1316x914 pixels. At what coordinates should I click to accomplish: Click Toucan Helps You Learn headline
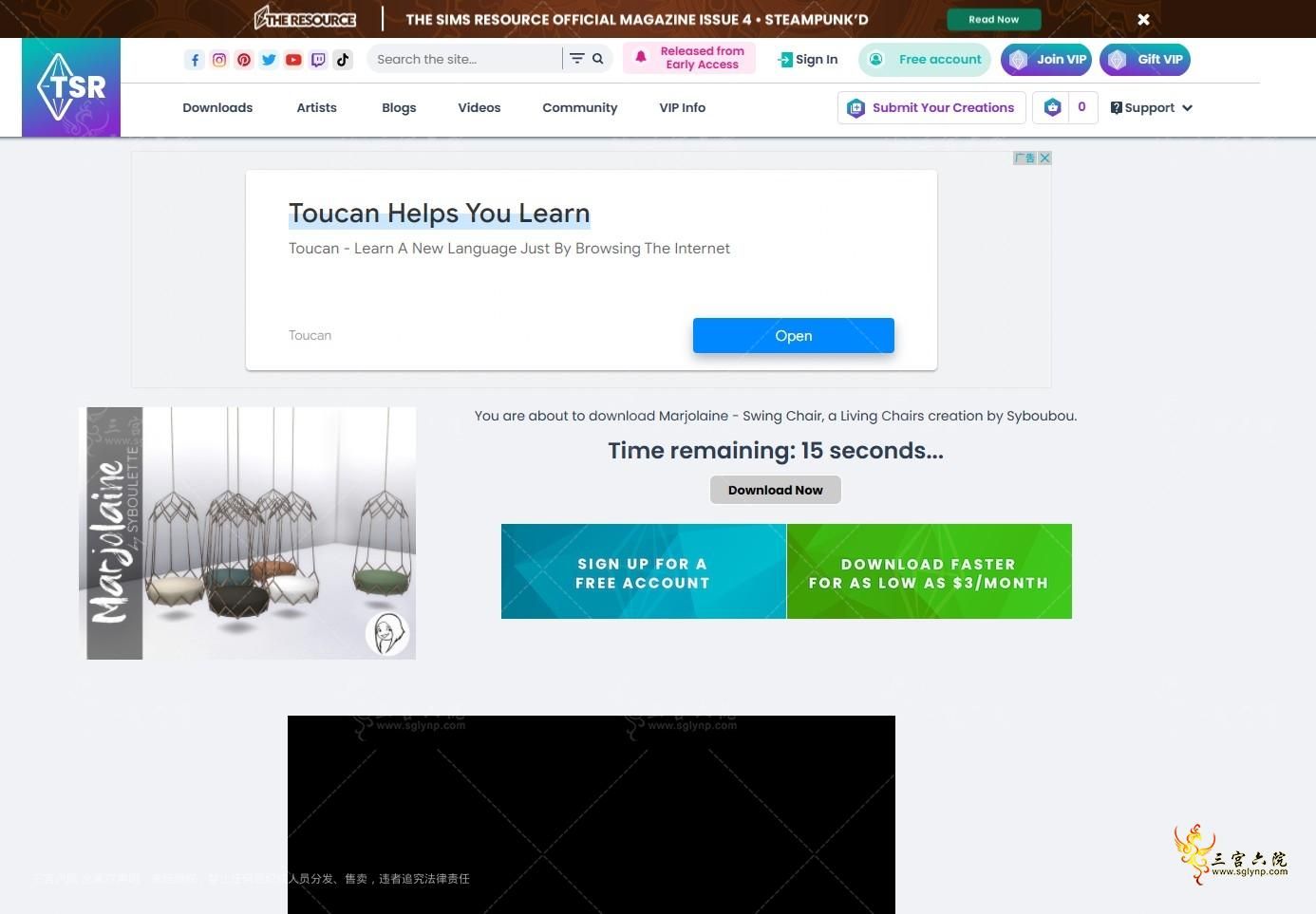point(440,213)
